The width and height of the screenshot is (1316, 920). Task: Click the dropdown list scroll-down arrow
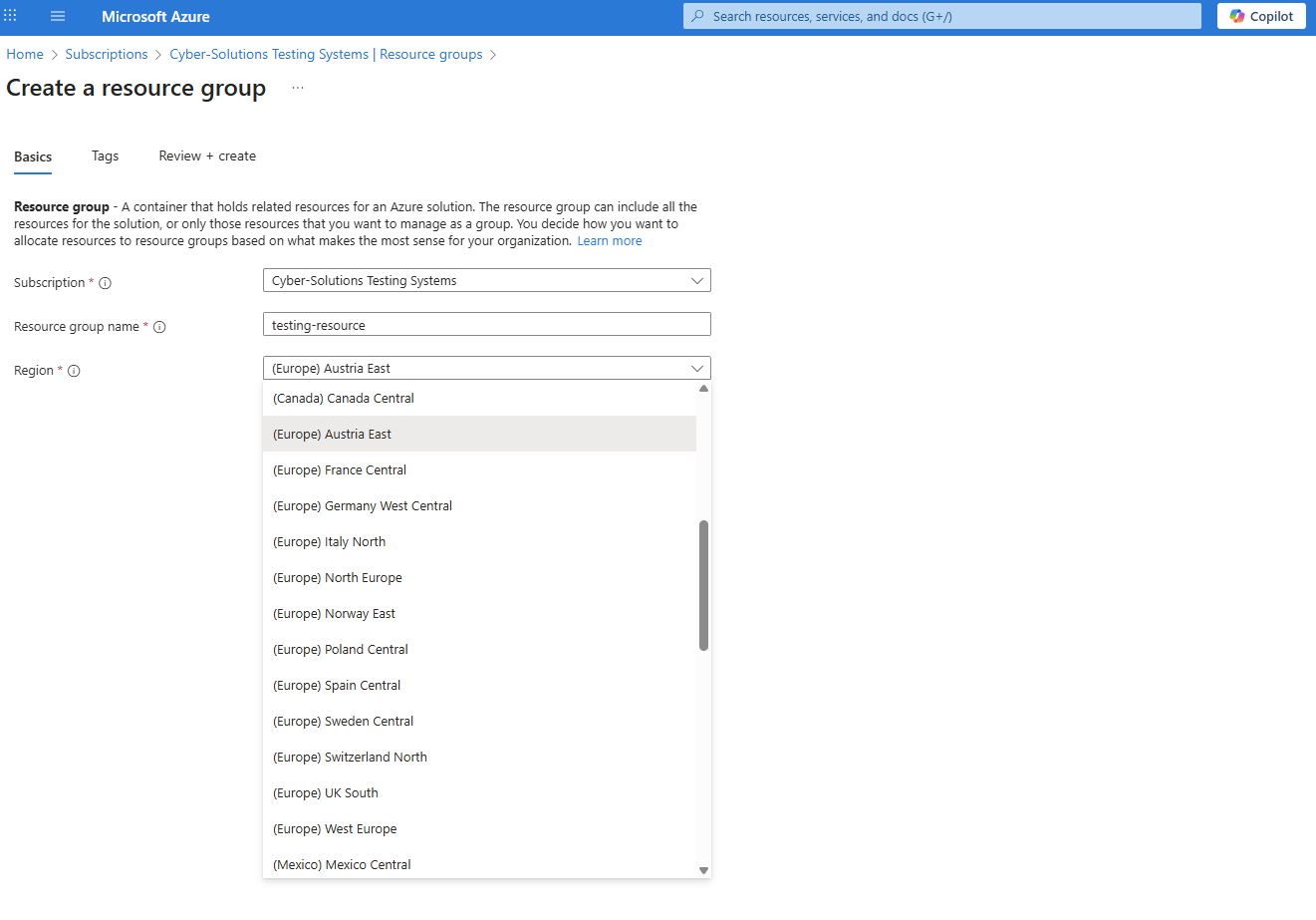(703, 870)
